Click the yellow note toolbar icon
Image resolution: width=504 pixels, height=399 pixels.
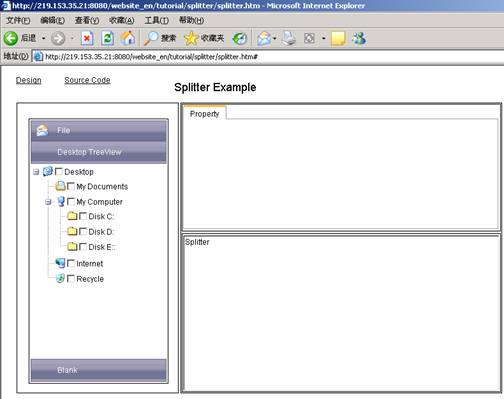point(338,38)
